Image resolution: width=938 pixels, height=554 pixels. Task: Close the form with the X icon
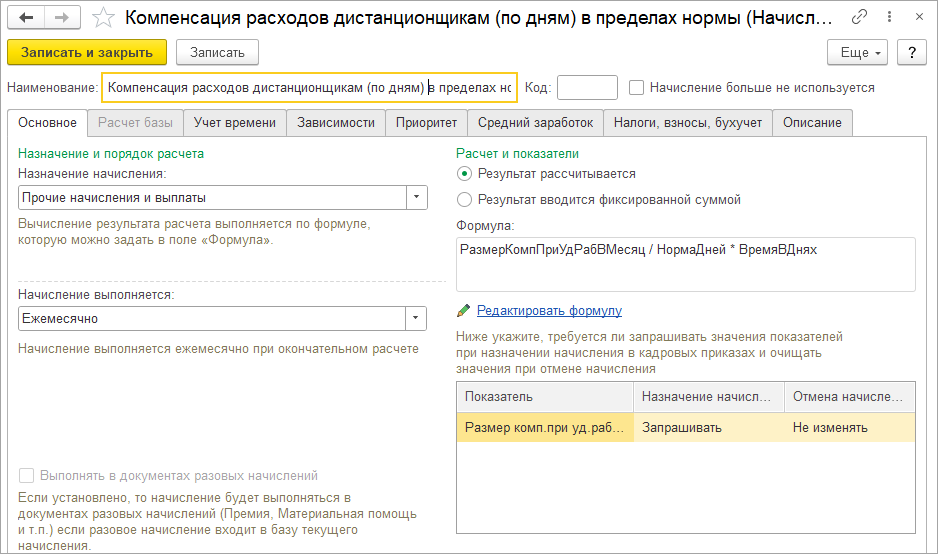coord(915,17)
